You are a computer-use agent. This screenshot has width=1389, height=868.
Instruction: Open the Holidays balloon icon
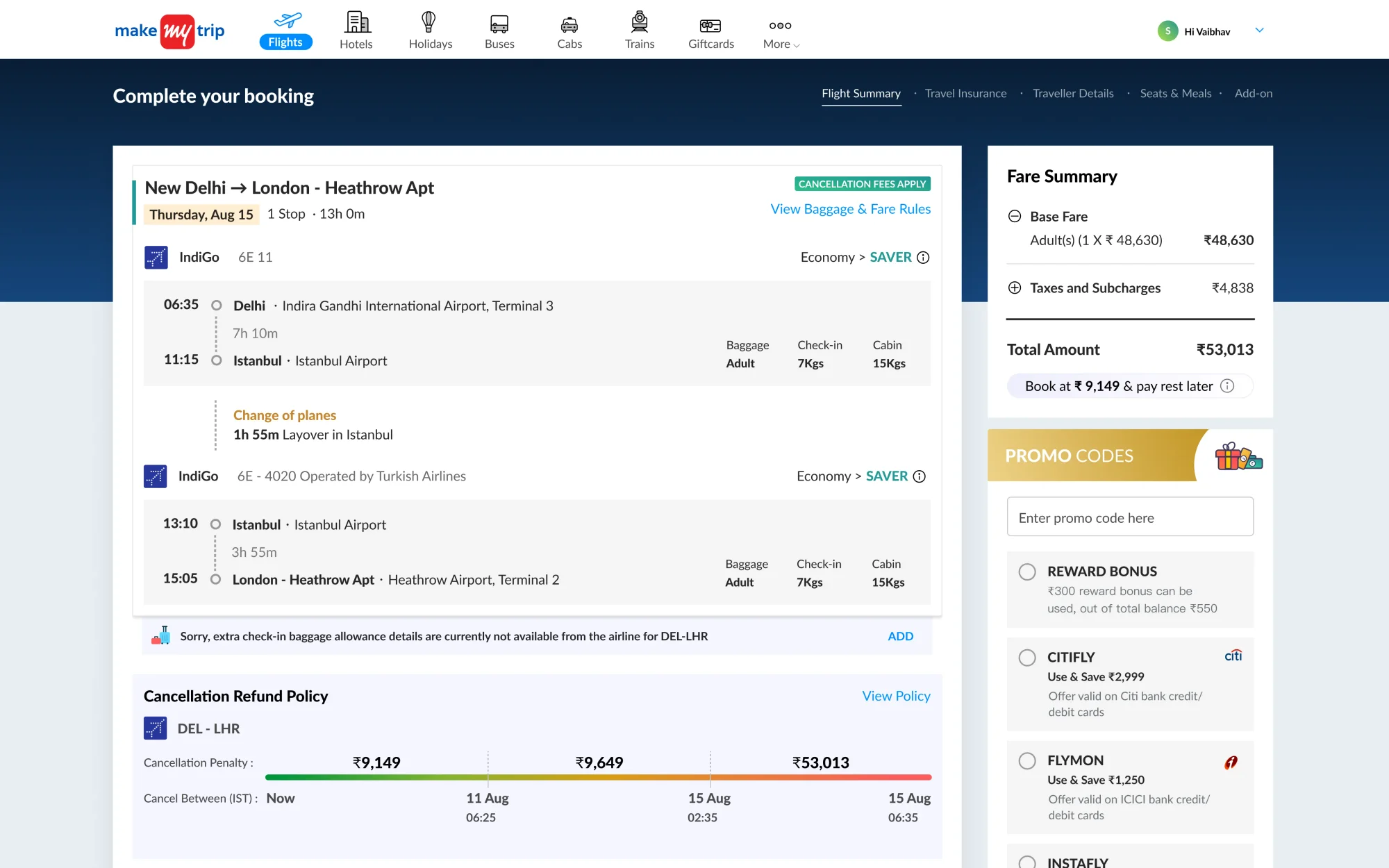429,22
